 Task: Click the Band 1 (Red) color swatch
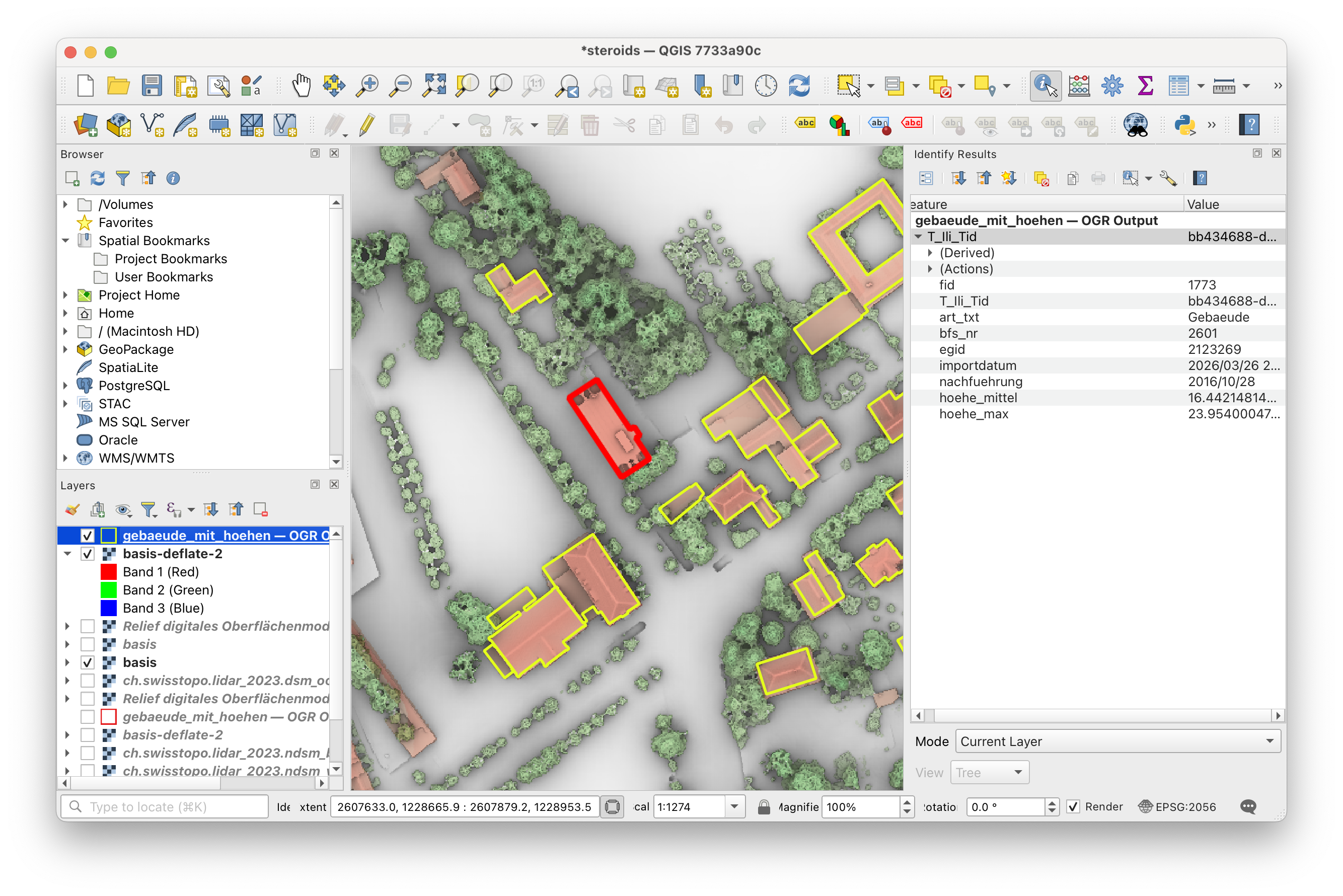pyautogui.click(x=109, y=572)
